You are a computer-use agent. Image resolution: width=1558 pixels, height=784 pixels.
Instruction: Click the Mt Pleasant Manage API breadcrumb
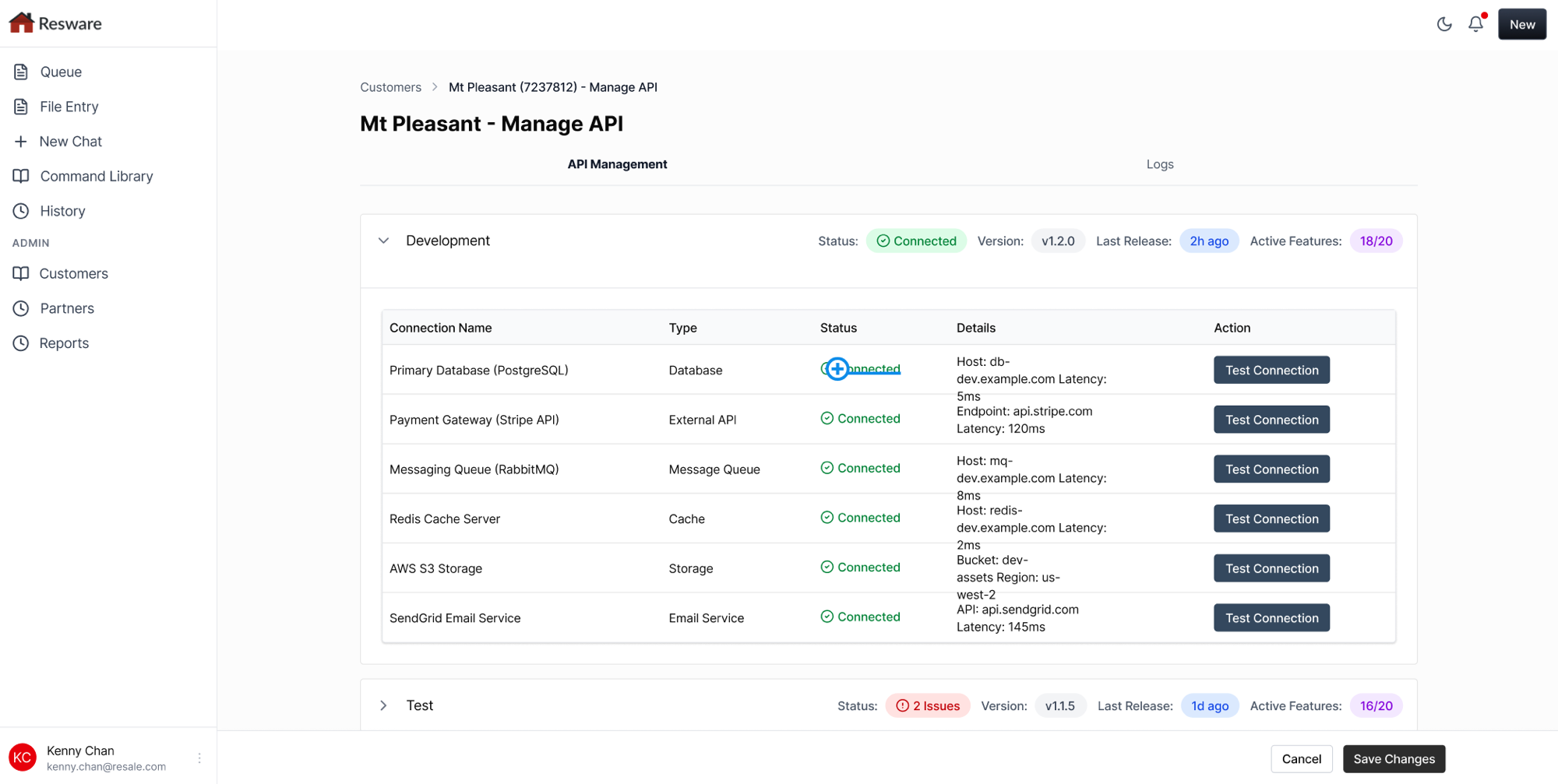(x=553, y=87)
